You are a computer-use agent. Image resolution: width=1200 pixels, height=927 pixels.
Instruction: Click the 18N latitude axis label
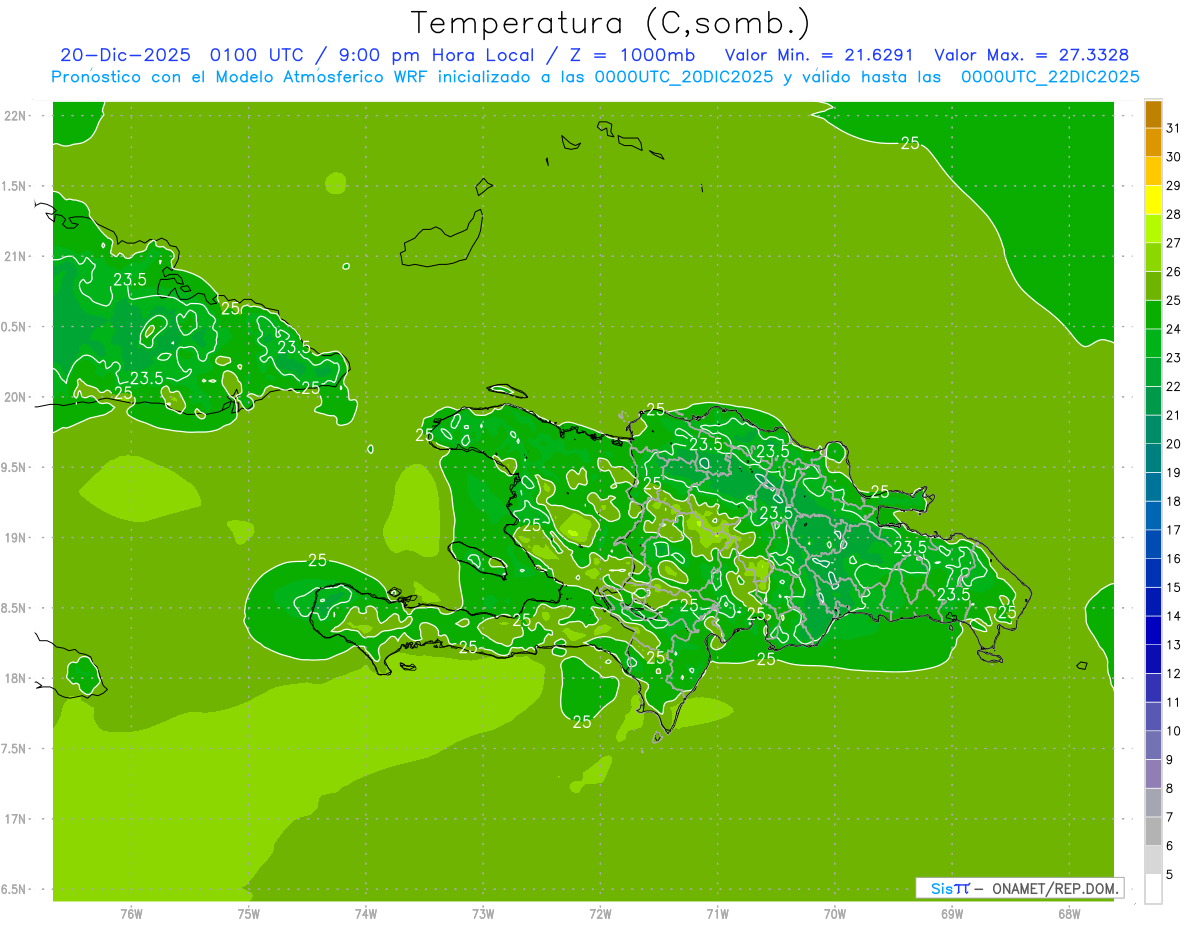click(16, 679)
